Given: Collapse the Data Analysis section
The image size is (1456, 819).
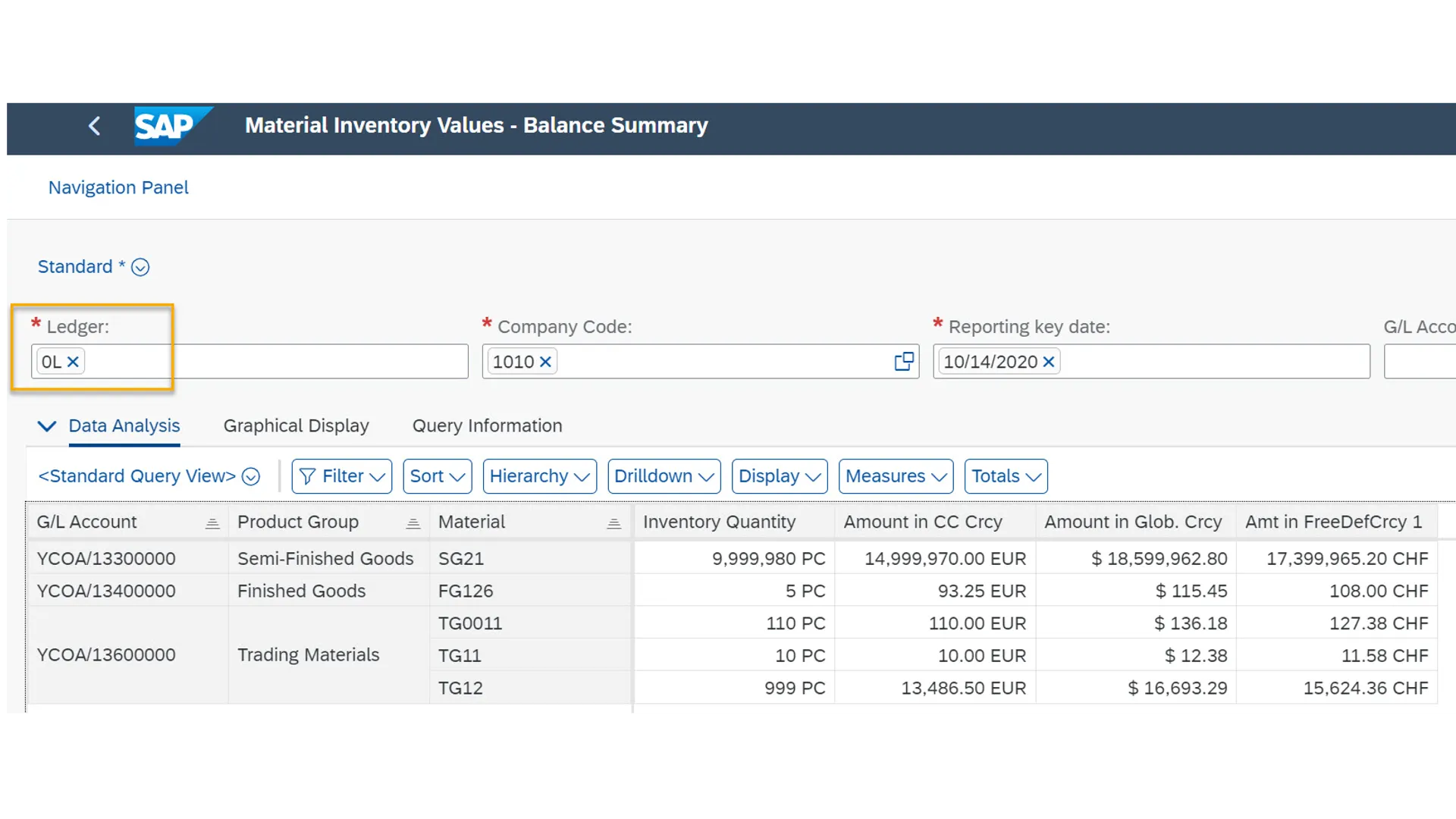Looking at the screenshot, I should pyautogui.click(x=46, y=426).
